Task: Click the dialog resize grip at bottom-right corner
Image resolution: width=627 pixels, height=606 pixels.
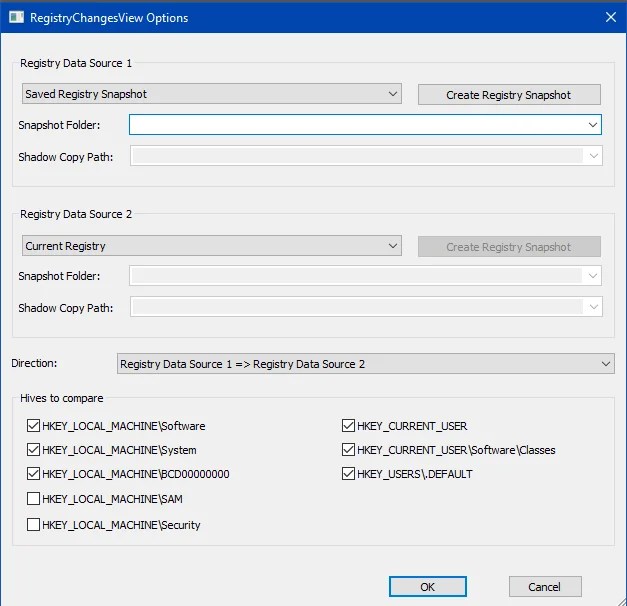Action: coord(621,601)
